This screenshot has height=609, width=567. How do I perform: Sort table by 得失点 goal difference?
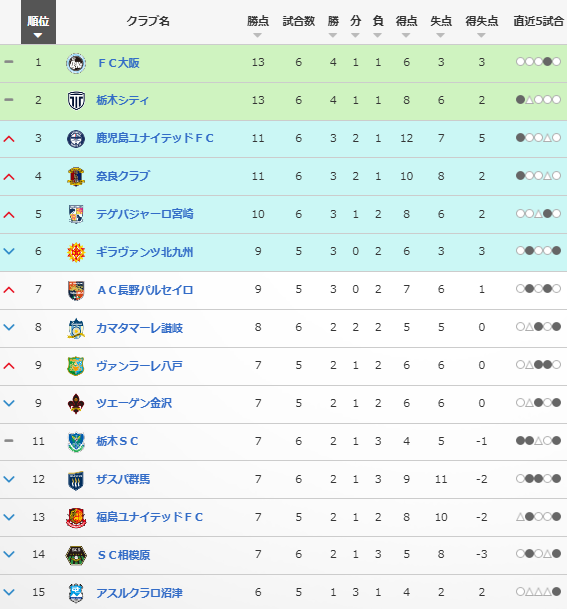482,26
